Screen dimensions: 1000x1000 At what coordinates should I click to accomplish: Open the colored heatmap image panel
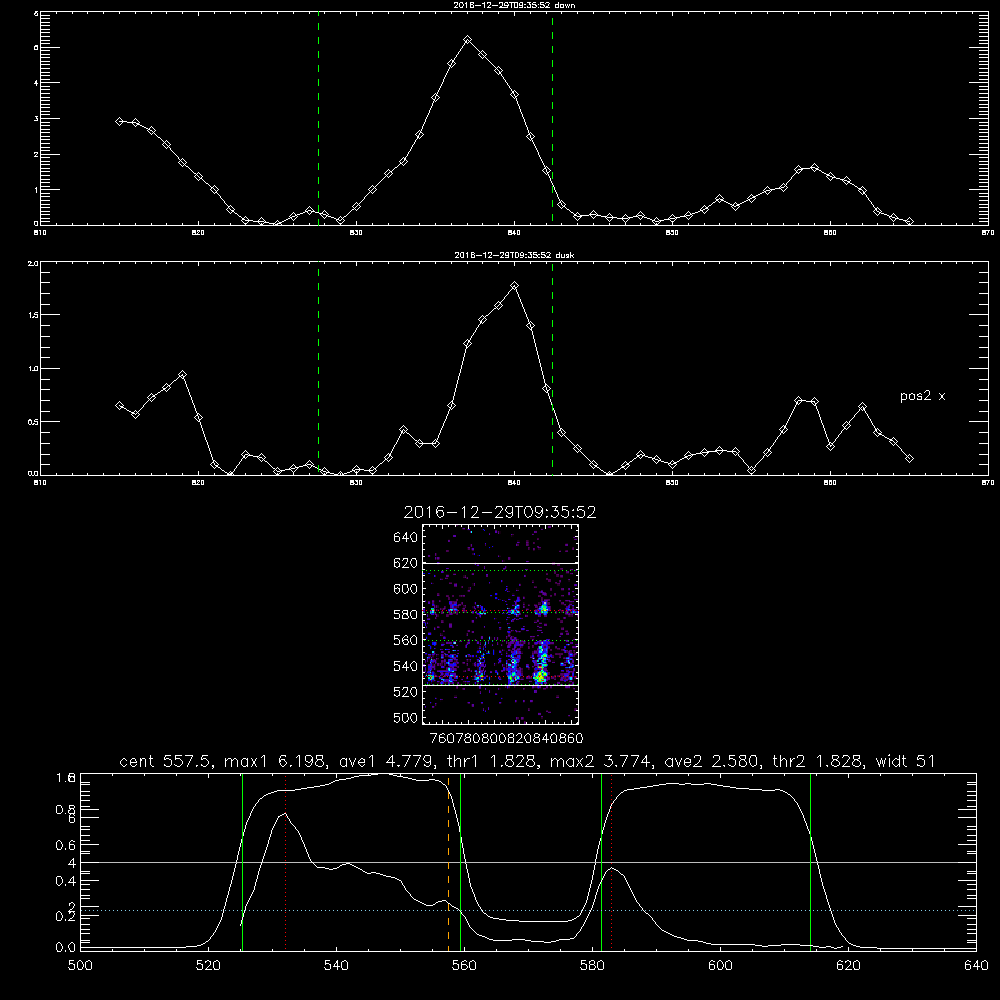point(500,624)
